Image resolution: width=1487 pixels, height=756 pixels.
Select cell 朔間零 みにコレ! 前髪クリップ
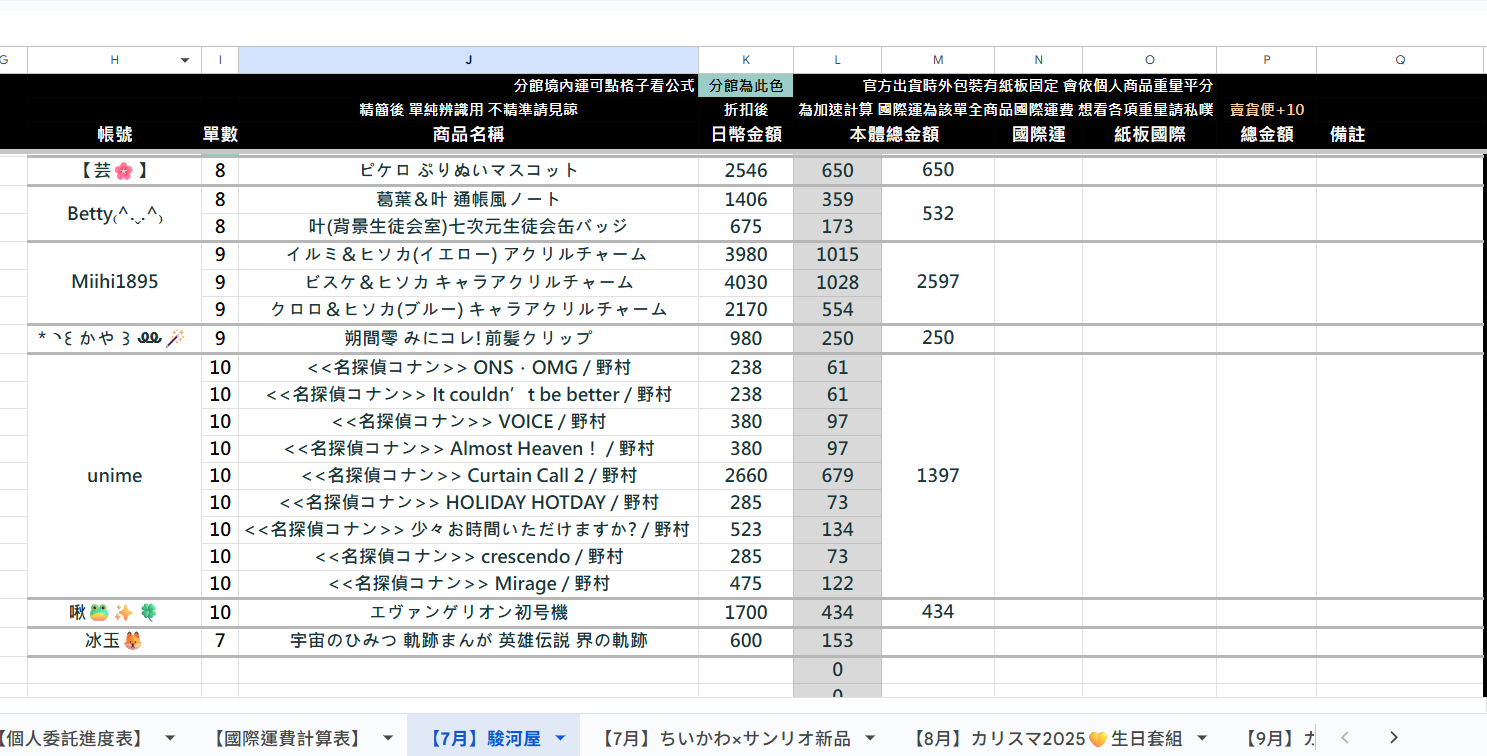pos(468,339)
